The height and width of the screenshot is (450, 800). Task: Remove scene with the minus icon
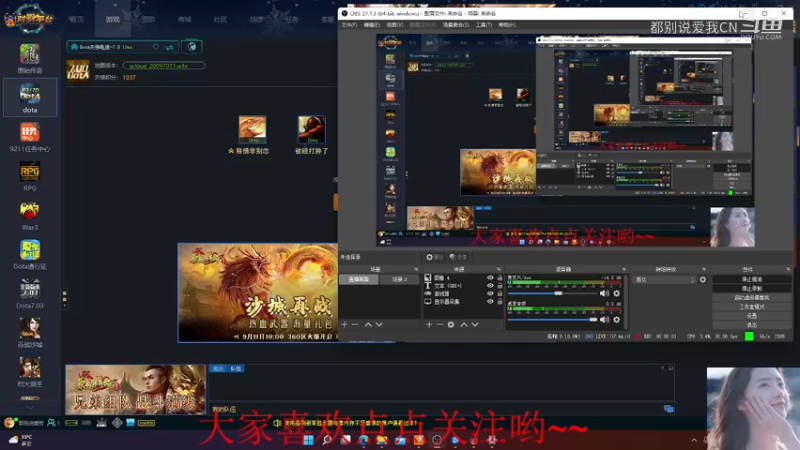pos(355,324)
